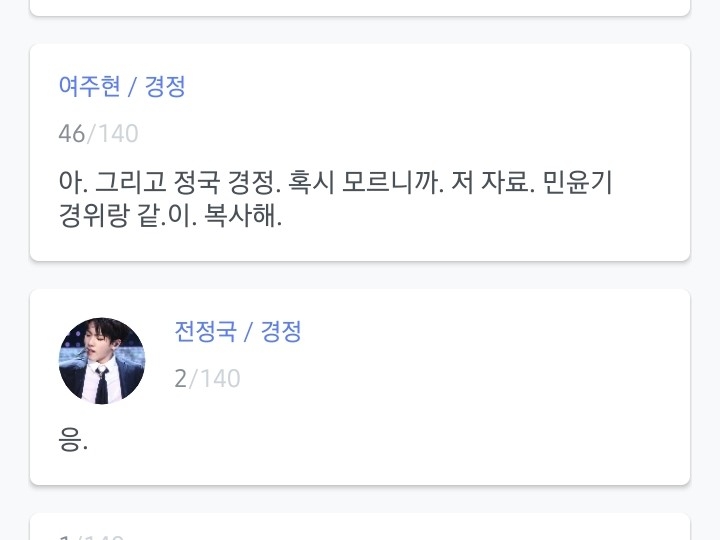Viewport: 720px width, 540px height.
Task: Click the 2/140 character counter
Action: 207,379
